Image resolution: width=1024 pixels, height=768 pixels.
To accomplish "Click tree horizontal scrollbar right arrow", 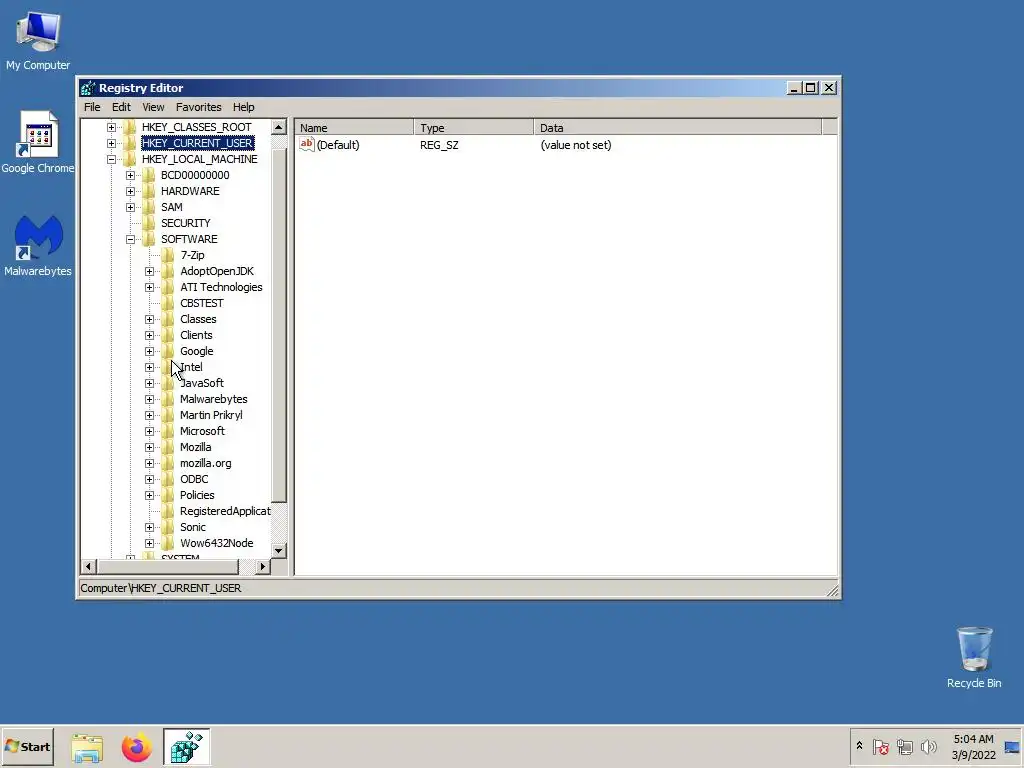I will pos(263,566).
